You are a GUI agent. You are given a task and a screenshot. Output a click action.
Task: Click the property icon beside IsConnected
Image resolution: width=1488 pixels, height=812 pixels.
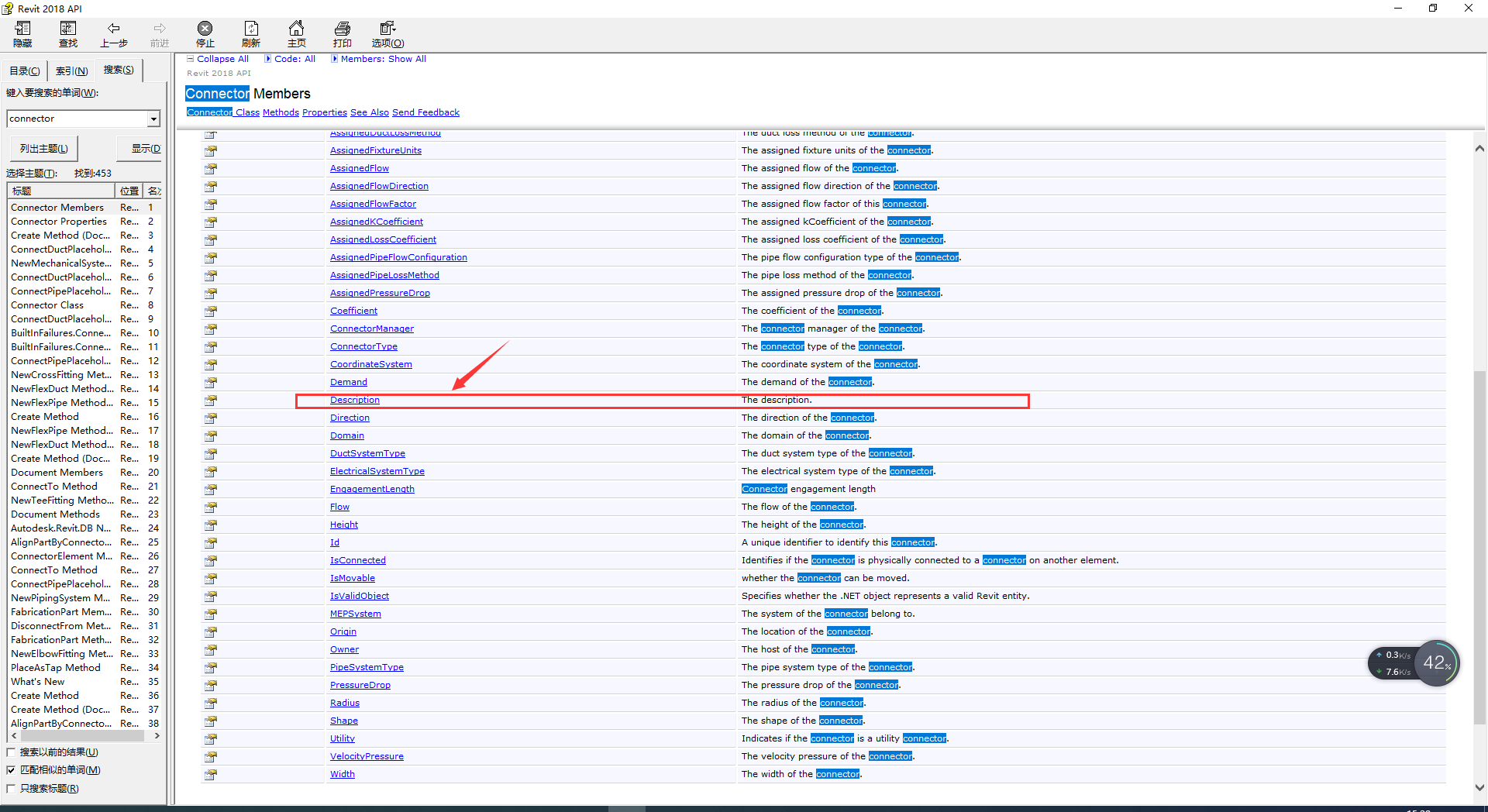pyautogui.click(x=211, y=560)
